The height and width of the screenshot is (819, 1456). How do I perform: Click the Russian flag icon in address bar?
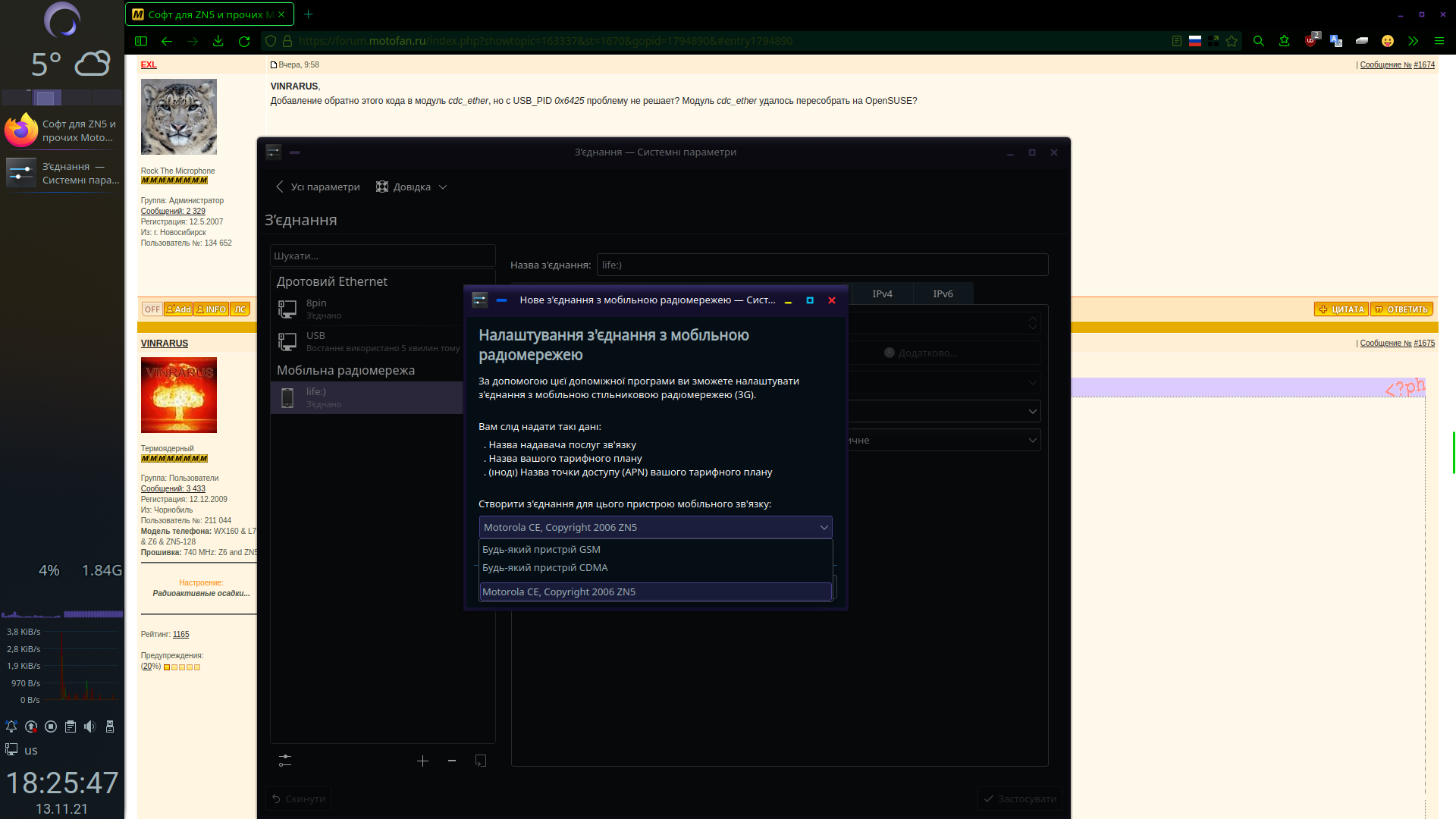tap(1195, 41)
